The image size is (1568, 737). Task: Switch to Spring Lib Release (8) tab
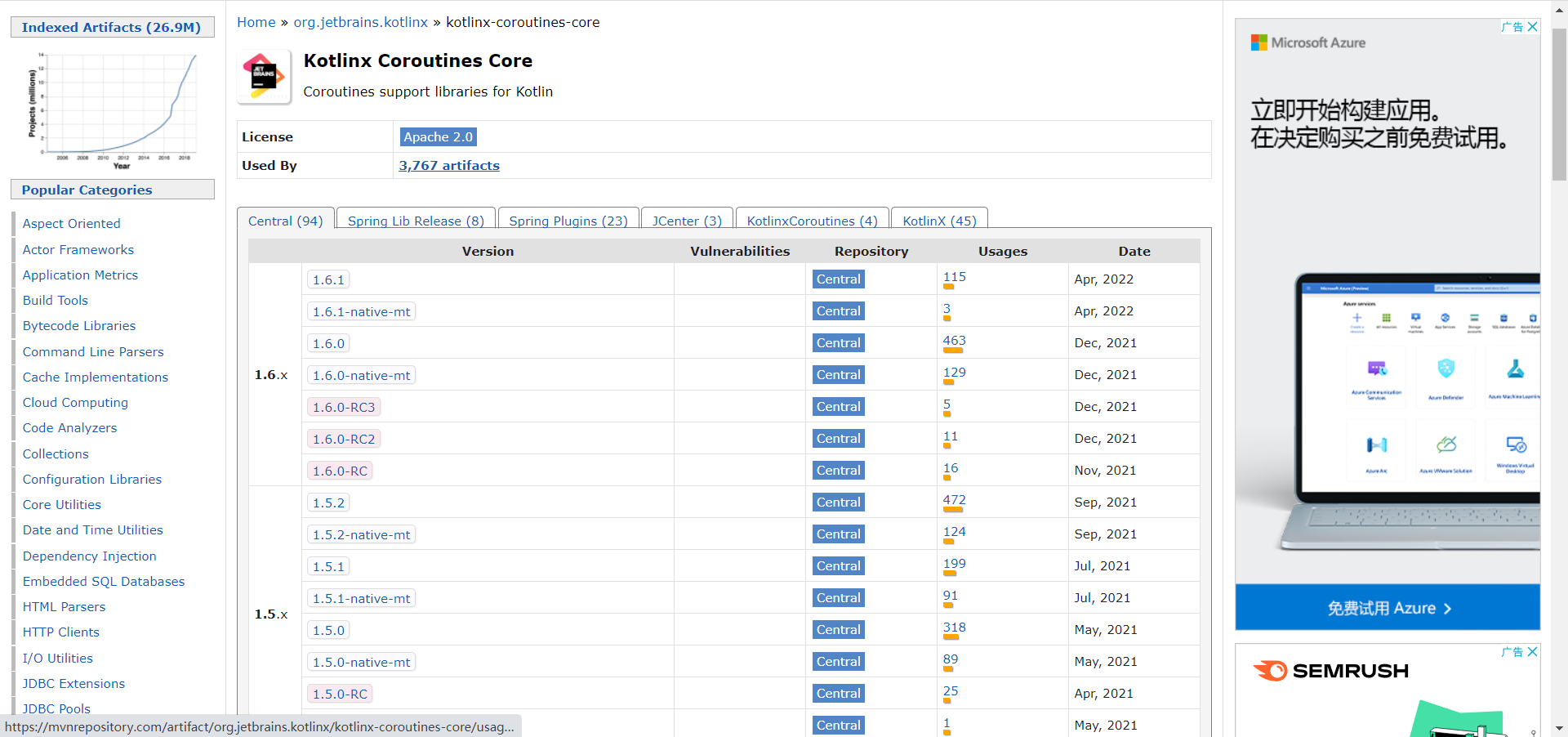pos(416,221)
